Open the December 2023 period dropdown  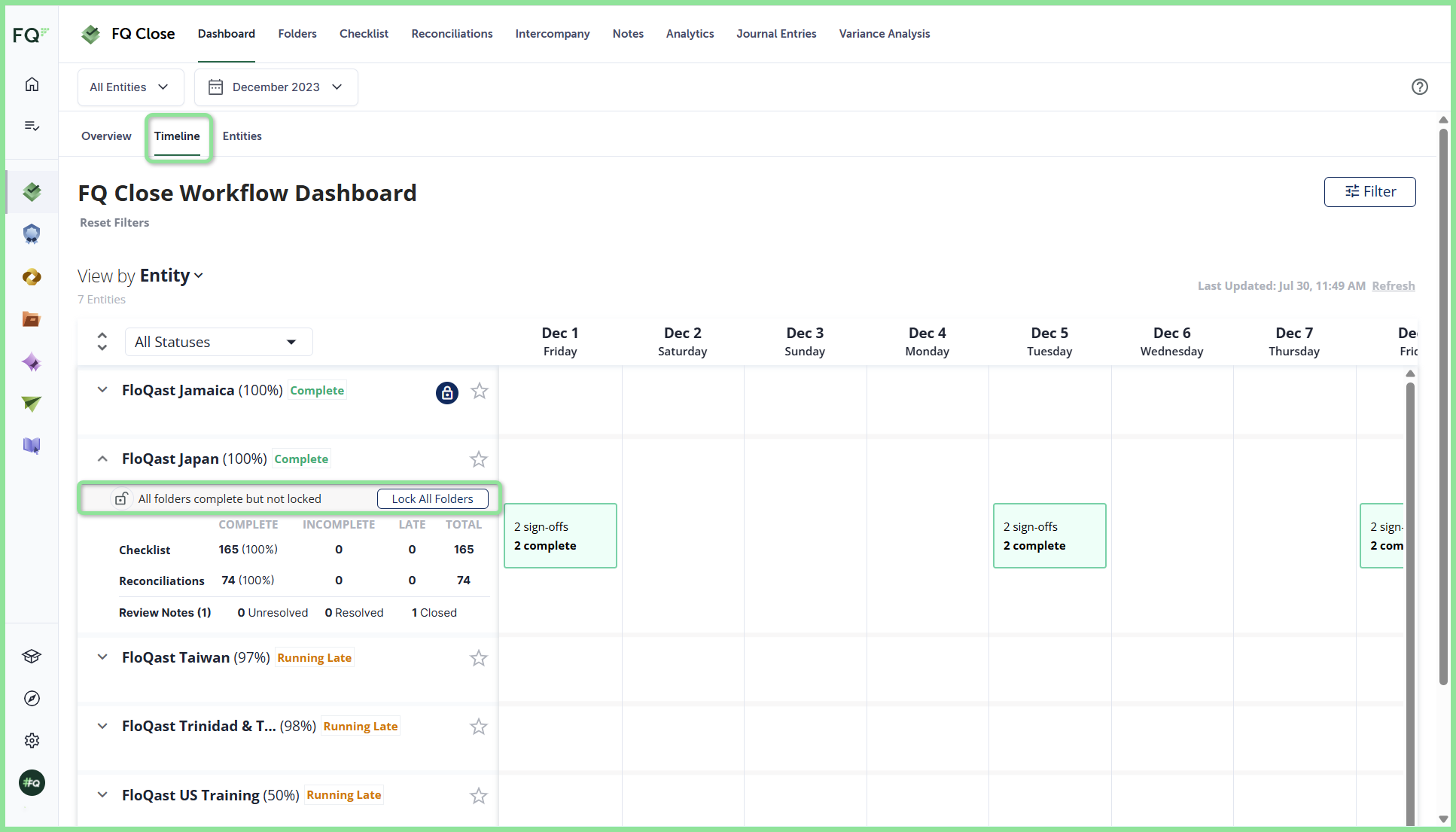pyautogui.click(x=276, y=87)
